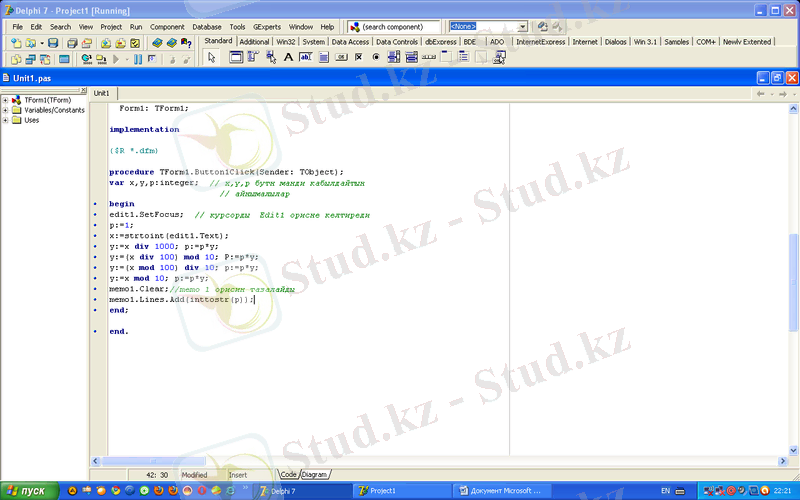Click the Toggle Form/Unit toolbar icon
The width and height of the screenshot is (800, 500).
pyautogui.click(x=45, y=59)
